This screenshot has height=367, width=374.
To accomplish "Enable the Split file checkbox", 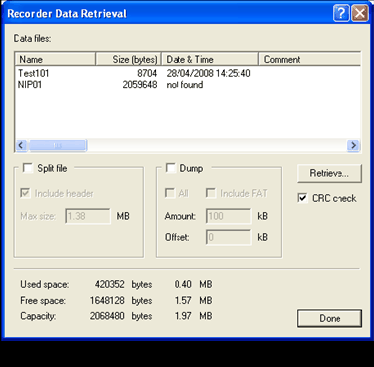I will 27,168.
